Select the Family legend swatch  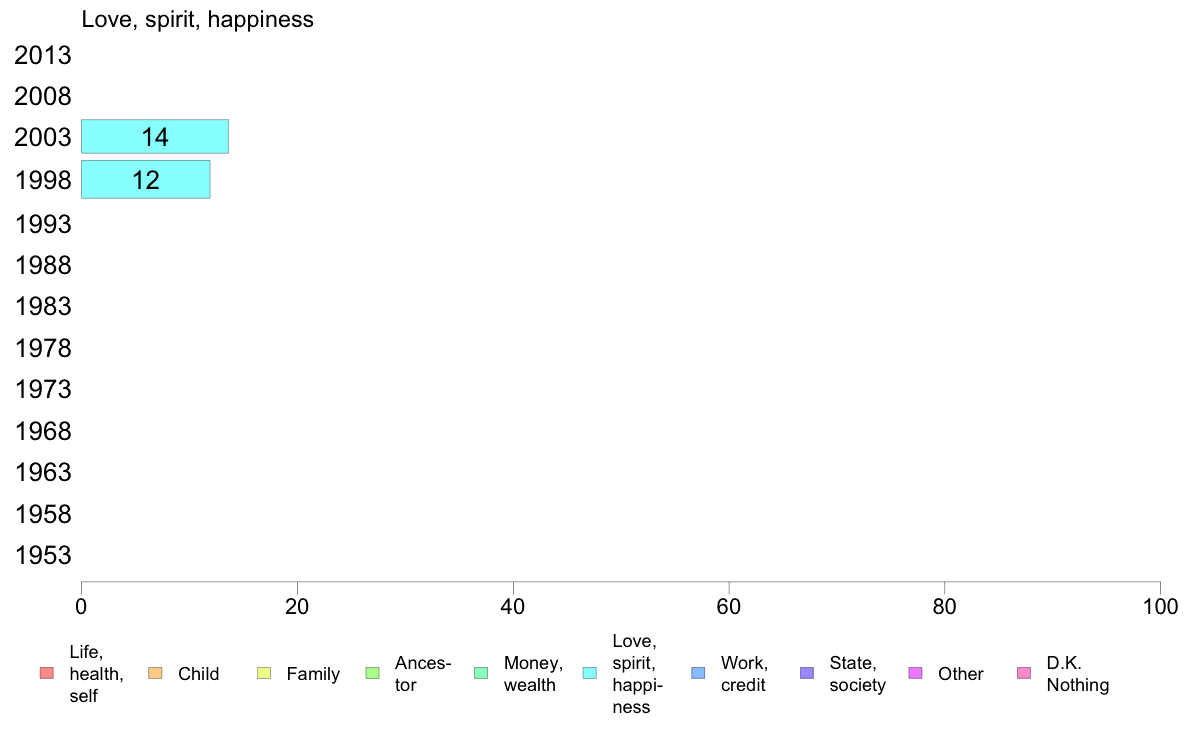(264, 673)
